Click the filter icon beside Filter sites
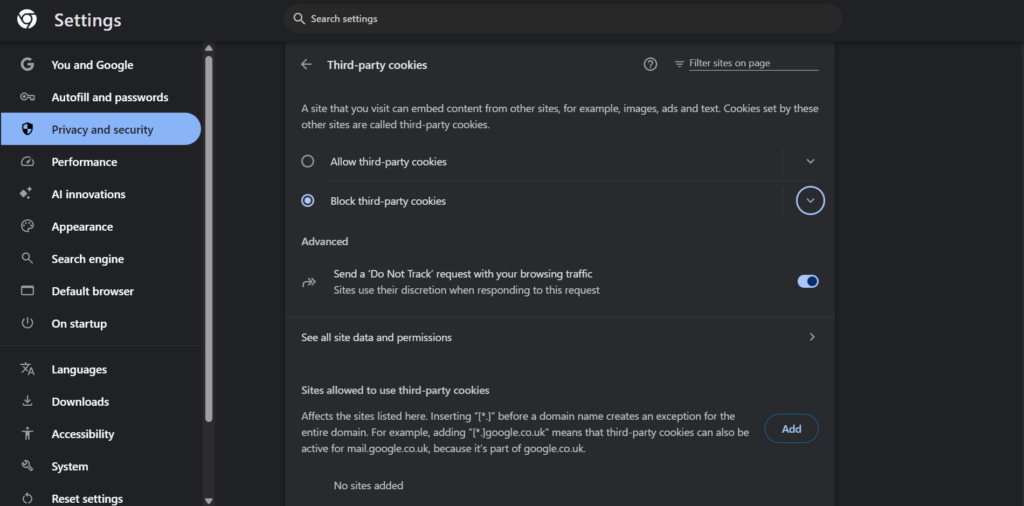The height and width of the screenshot is (506, 1024). pos(680,64)
